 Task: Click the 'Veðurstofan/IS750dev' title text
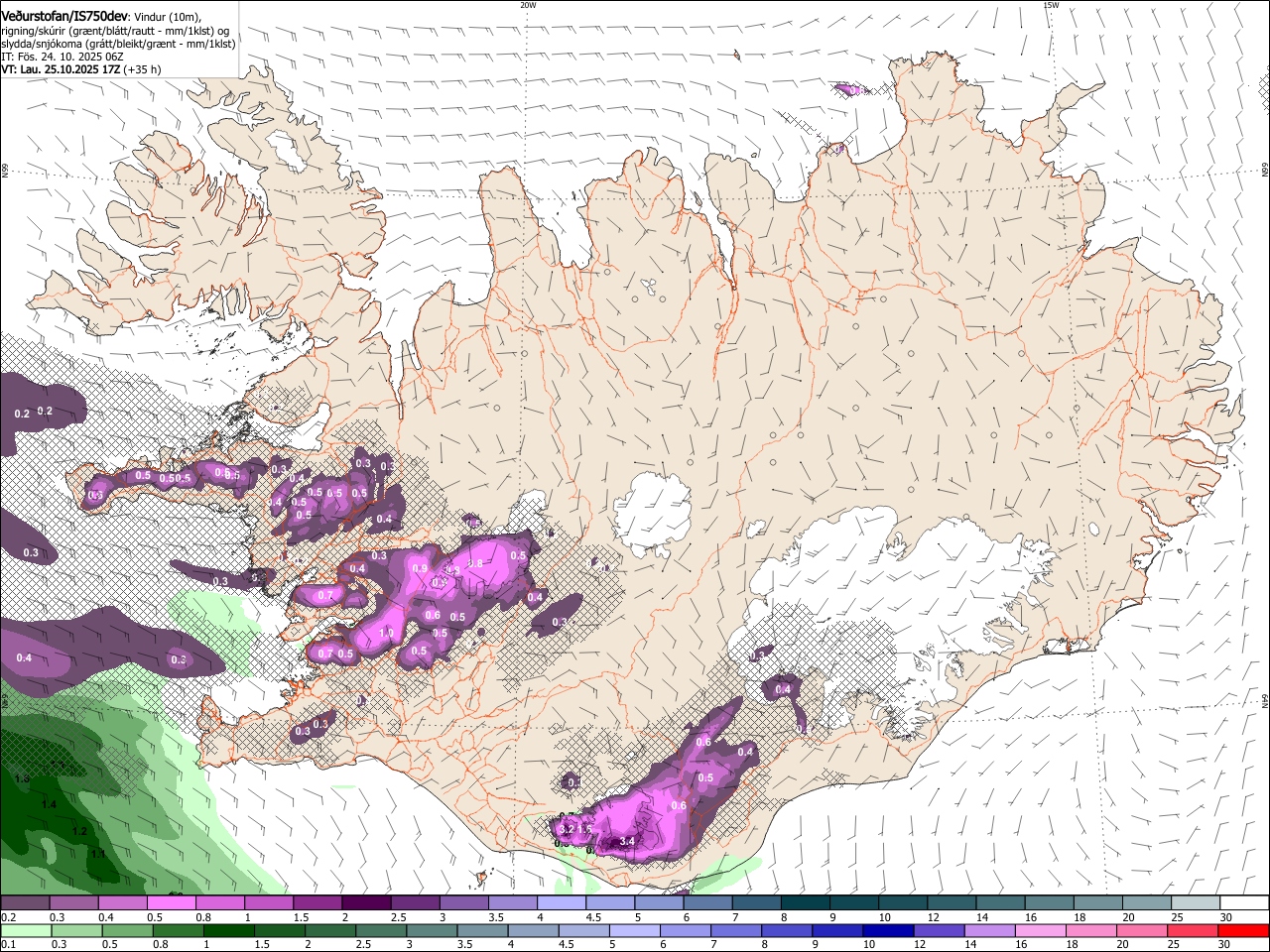pyautogui.click(x=63, y=17)
